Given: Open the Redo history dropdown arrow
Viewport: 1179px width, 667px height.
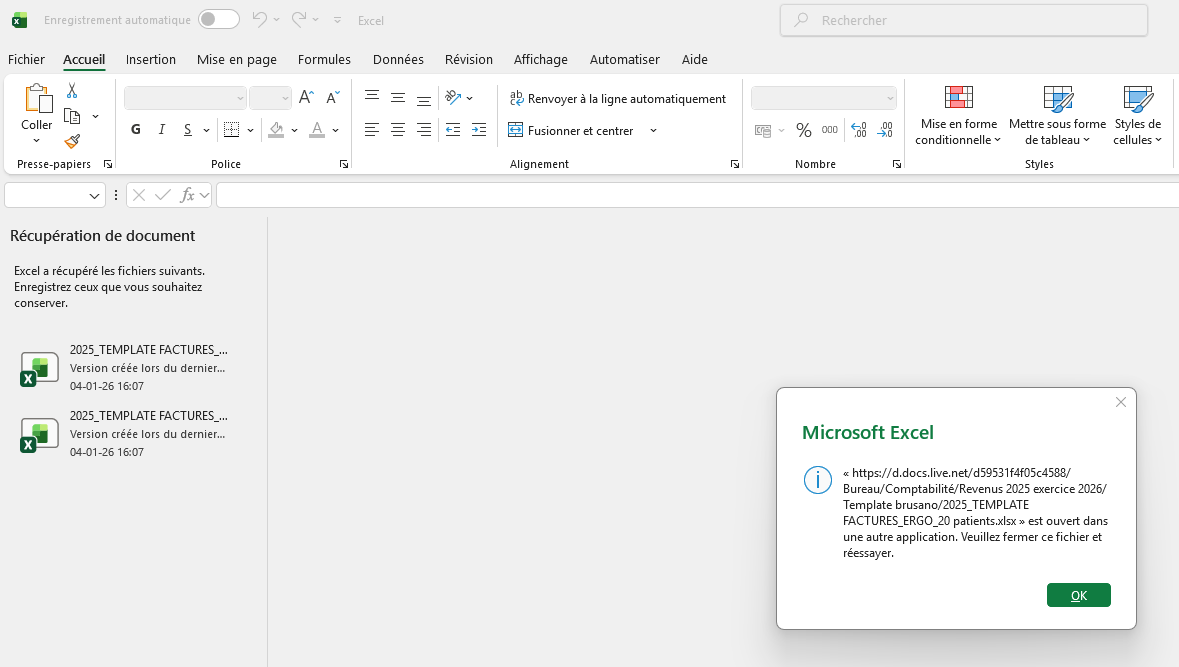Looking at the screenshot, I should pos(316,20).
